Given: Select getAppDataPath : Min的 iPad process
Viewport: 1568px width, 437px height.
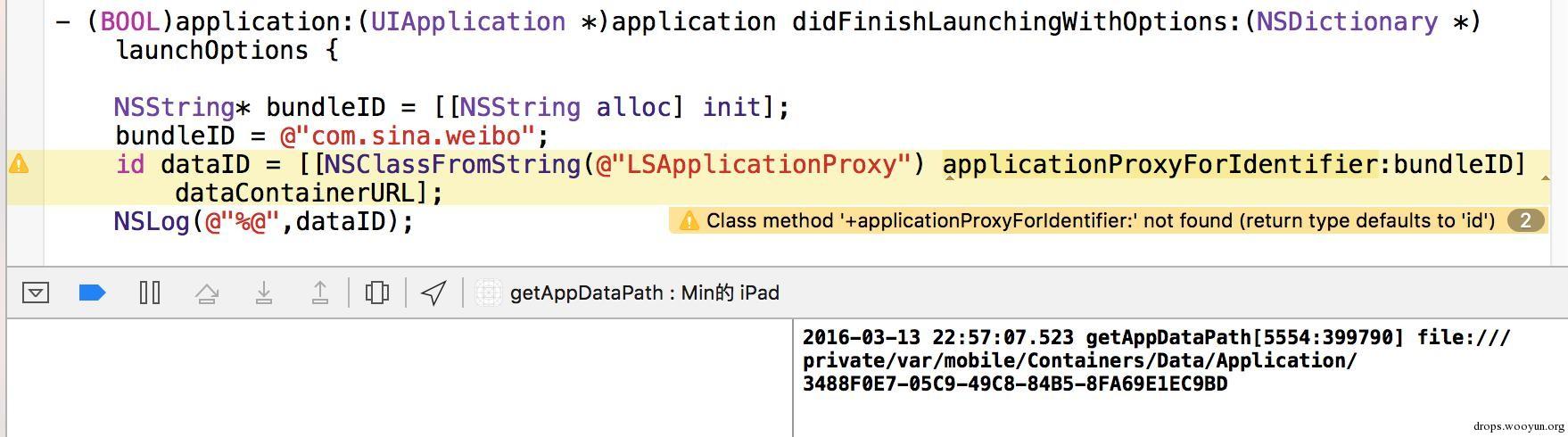Looking at the screenshot, I should tap(644, 293).
